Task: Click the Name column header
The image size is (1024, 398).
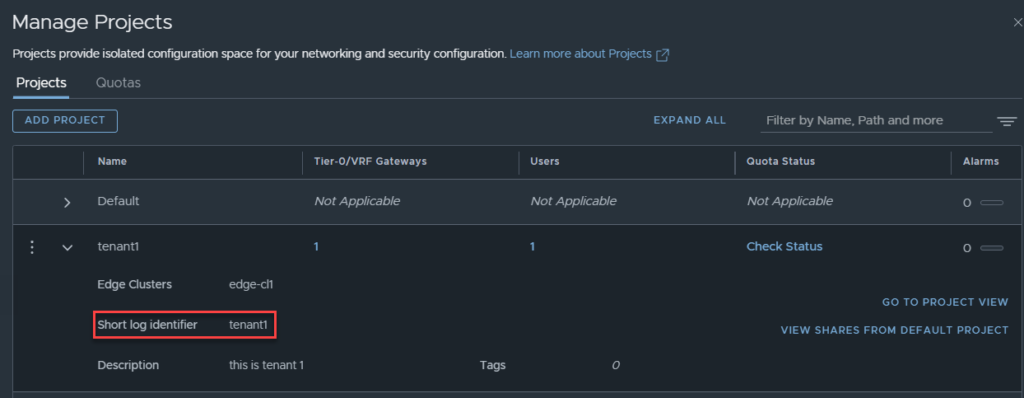Action: (x=112, y=161)
